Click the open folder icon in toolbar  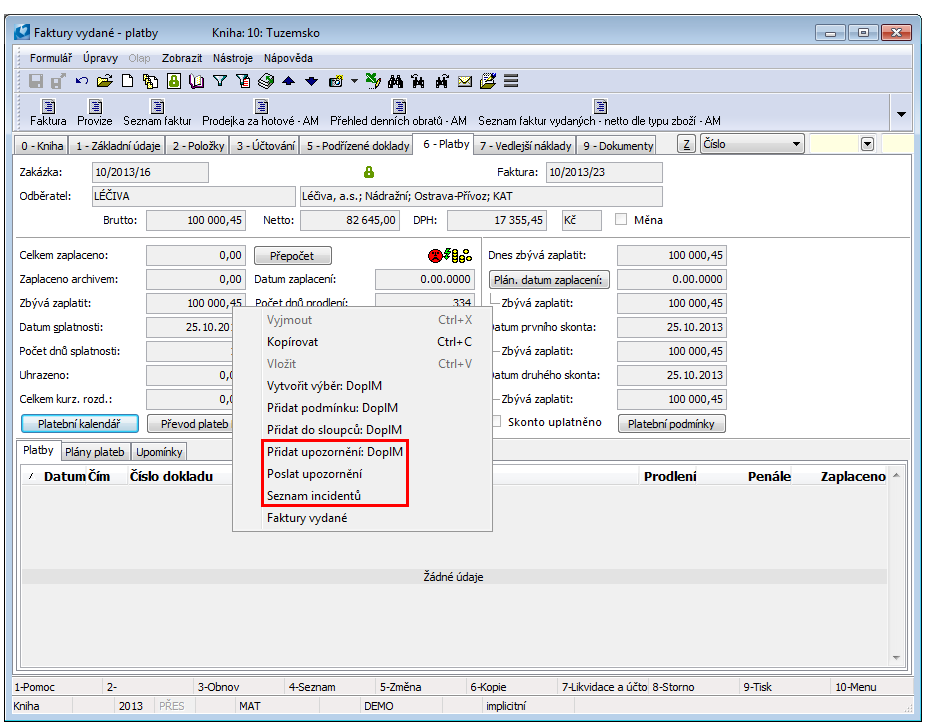click(x=104, y=81)
